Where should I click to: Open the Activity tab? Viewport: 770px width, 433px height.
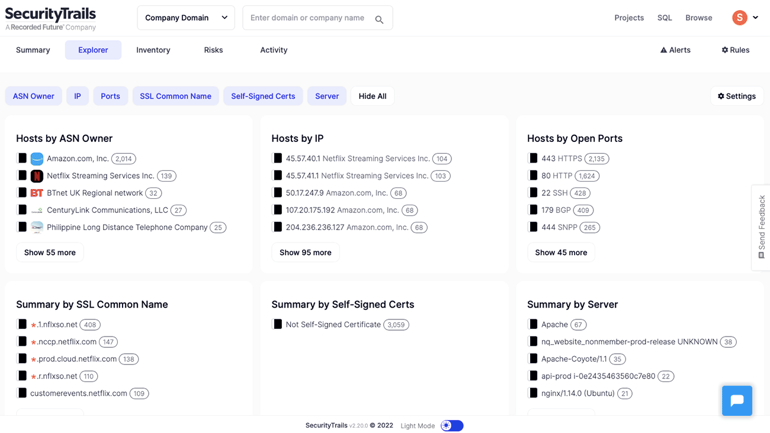pyautogui.click(x=274, y=50)
